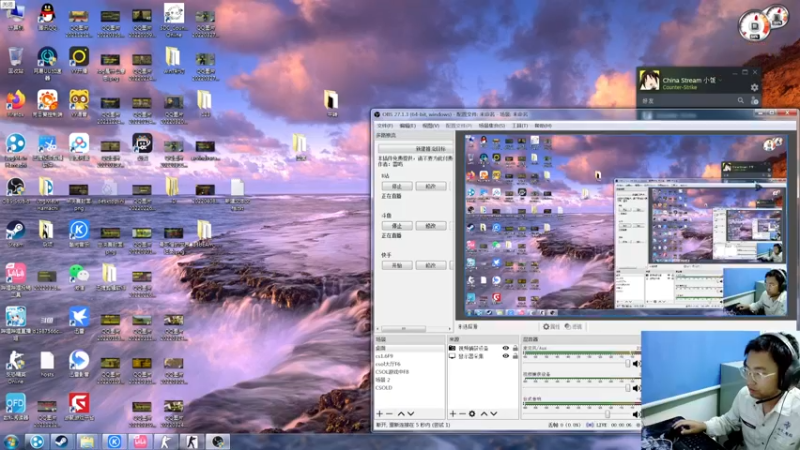
Task: Remove selected scene with minus icon
Action: coord(389,414)
